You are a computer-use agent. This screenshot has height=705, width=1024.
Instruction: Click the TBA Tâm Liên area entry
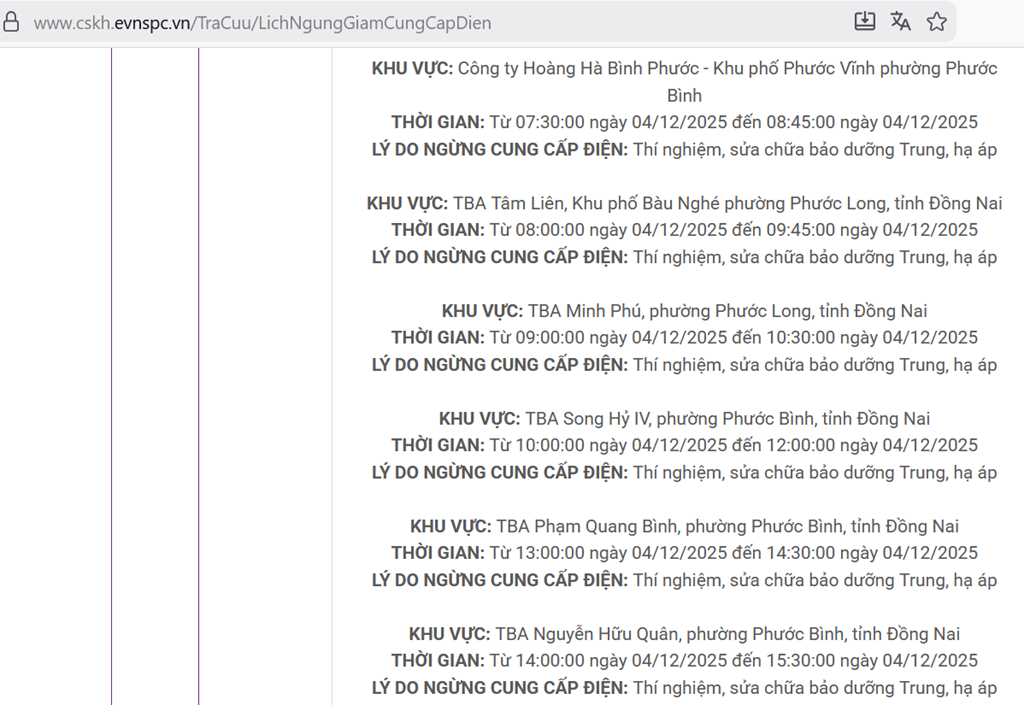click(x=684, y=203)
